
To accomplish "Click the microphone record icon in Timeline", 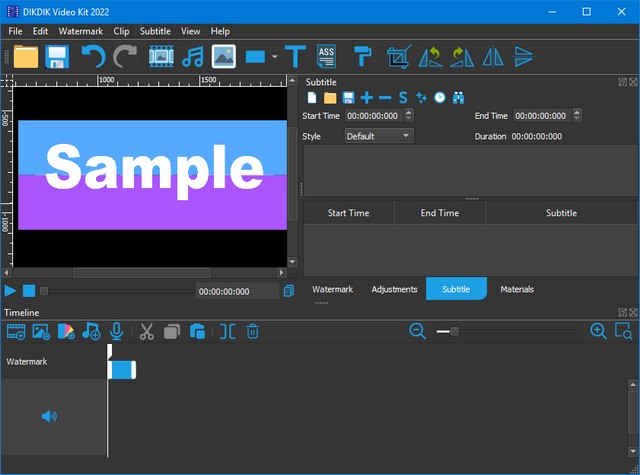I will coord(117,331).
